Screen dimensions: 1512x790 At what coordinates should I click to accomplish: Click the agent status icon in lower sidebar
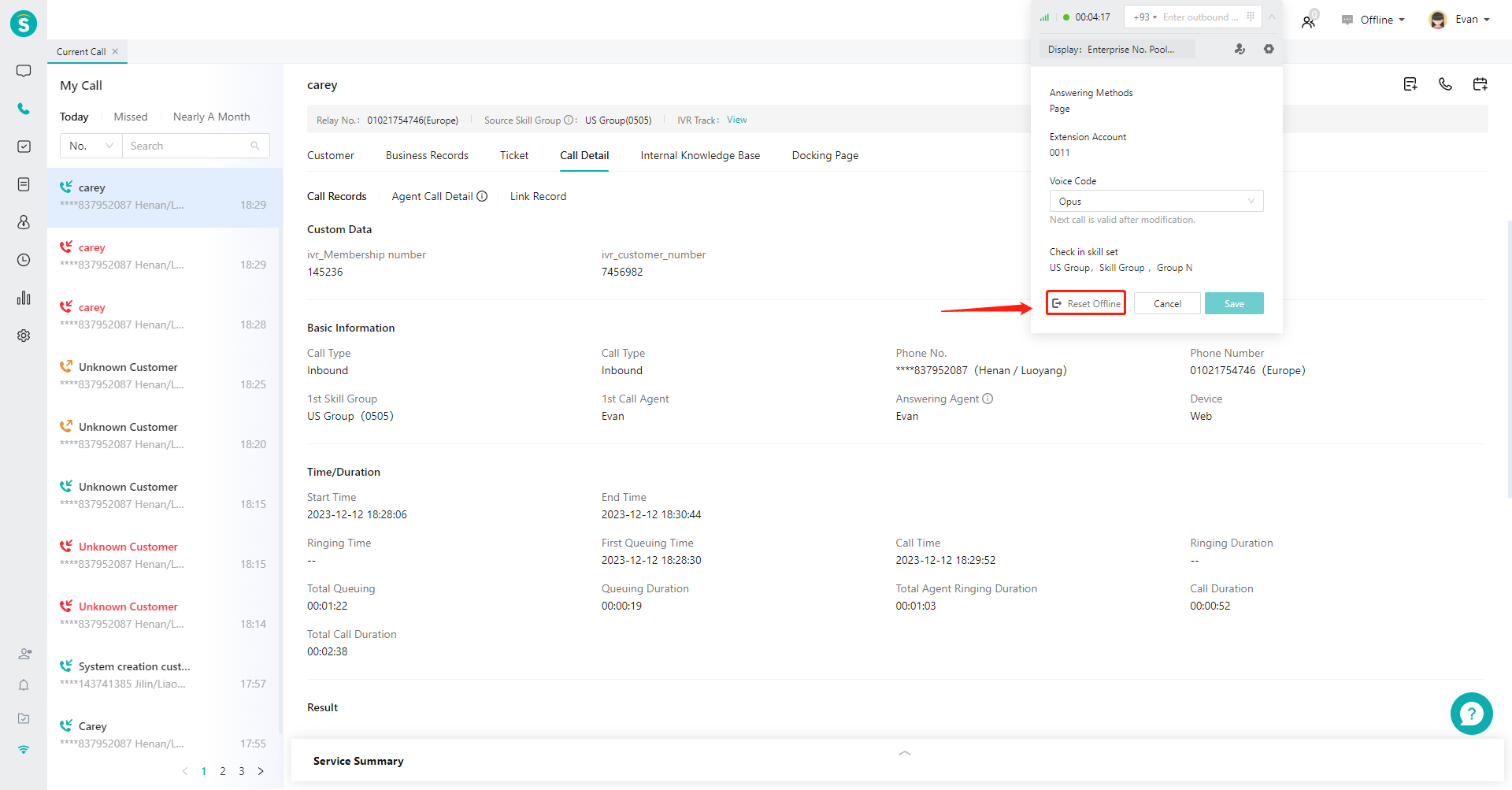coord(24,654)
